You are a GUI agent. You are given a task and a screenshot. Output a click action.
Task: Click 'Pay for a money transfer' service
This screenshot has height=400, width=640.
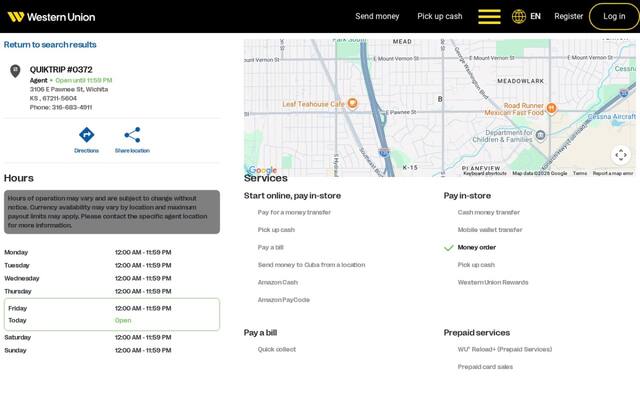tap(294, 212)
